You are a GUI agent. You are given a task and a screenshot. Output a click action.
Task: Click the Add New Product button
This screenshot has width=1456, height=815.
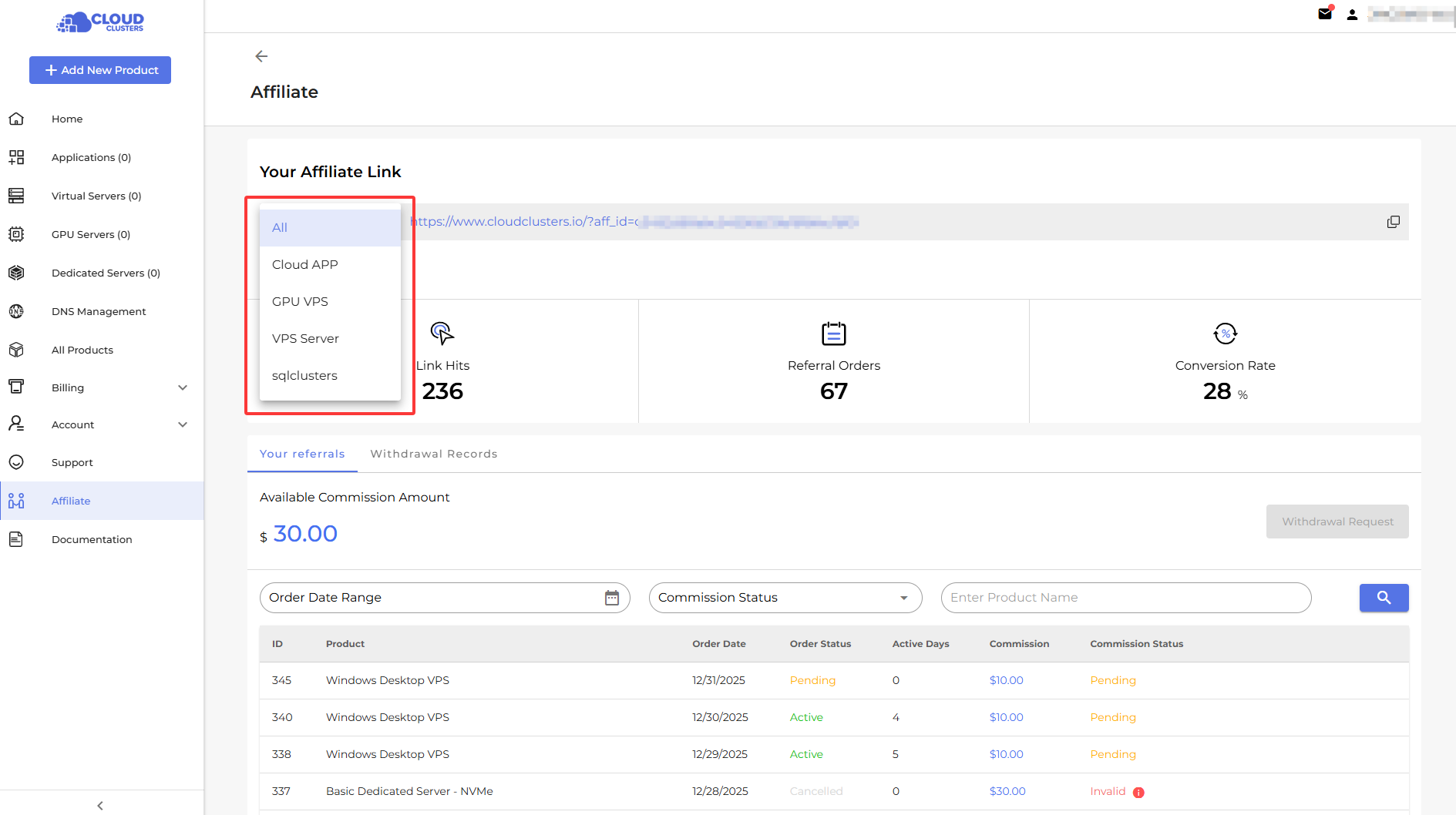point(100,70)
